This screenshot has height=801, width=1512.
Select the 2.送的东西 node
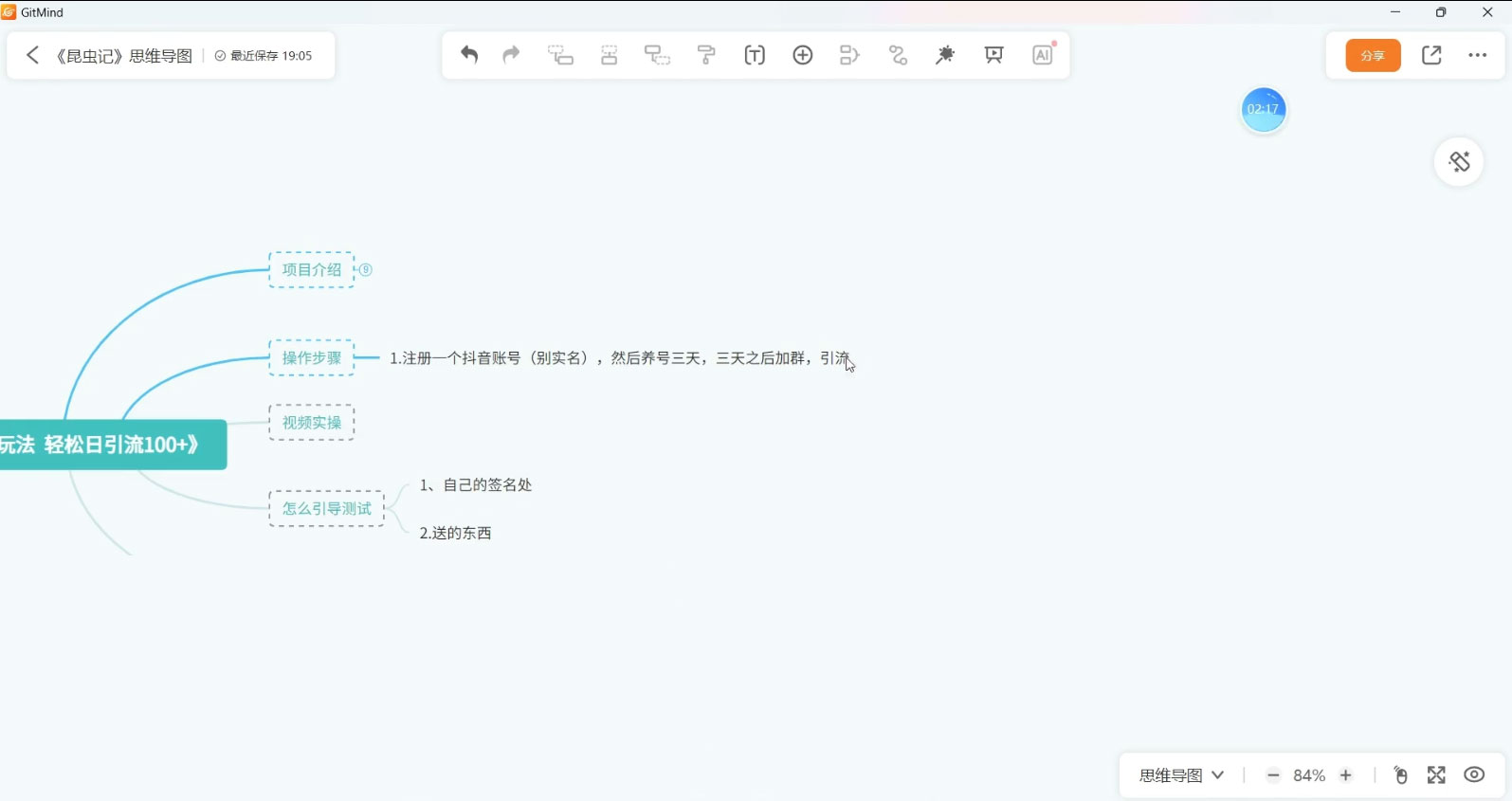tap(456, 534)
